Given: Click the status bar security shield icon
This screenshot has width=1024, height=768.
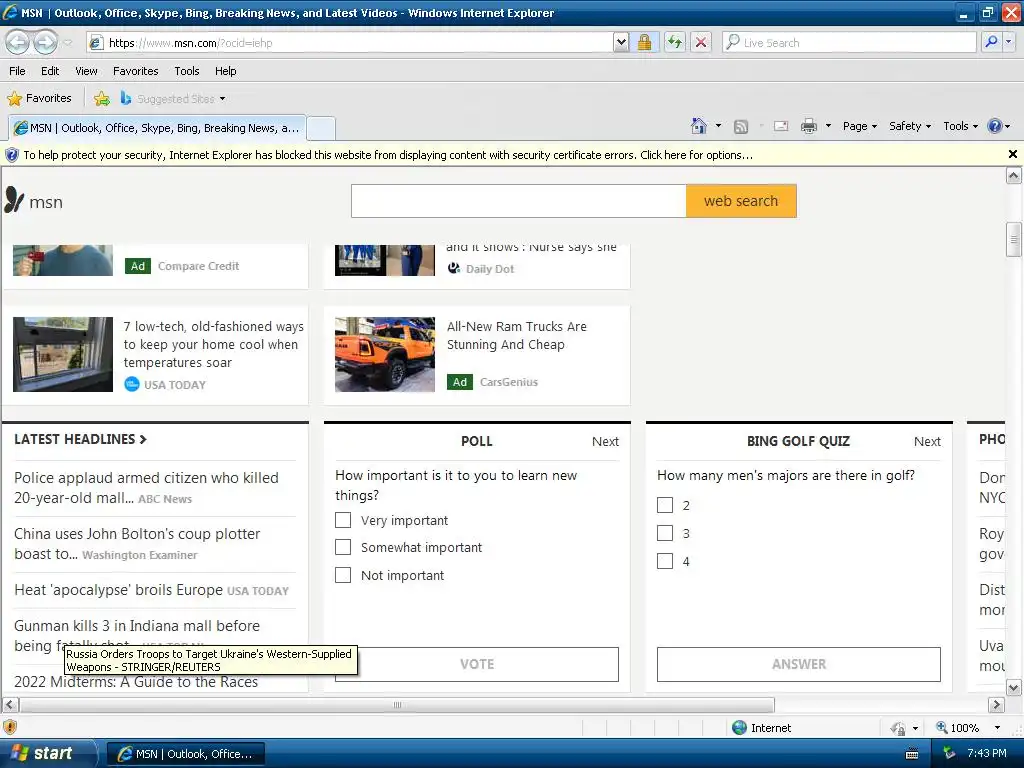Looking at the screenshot, I should point(10,727).
